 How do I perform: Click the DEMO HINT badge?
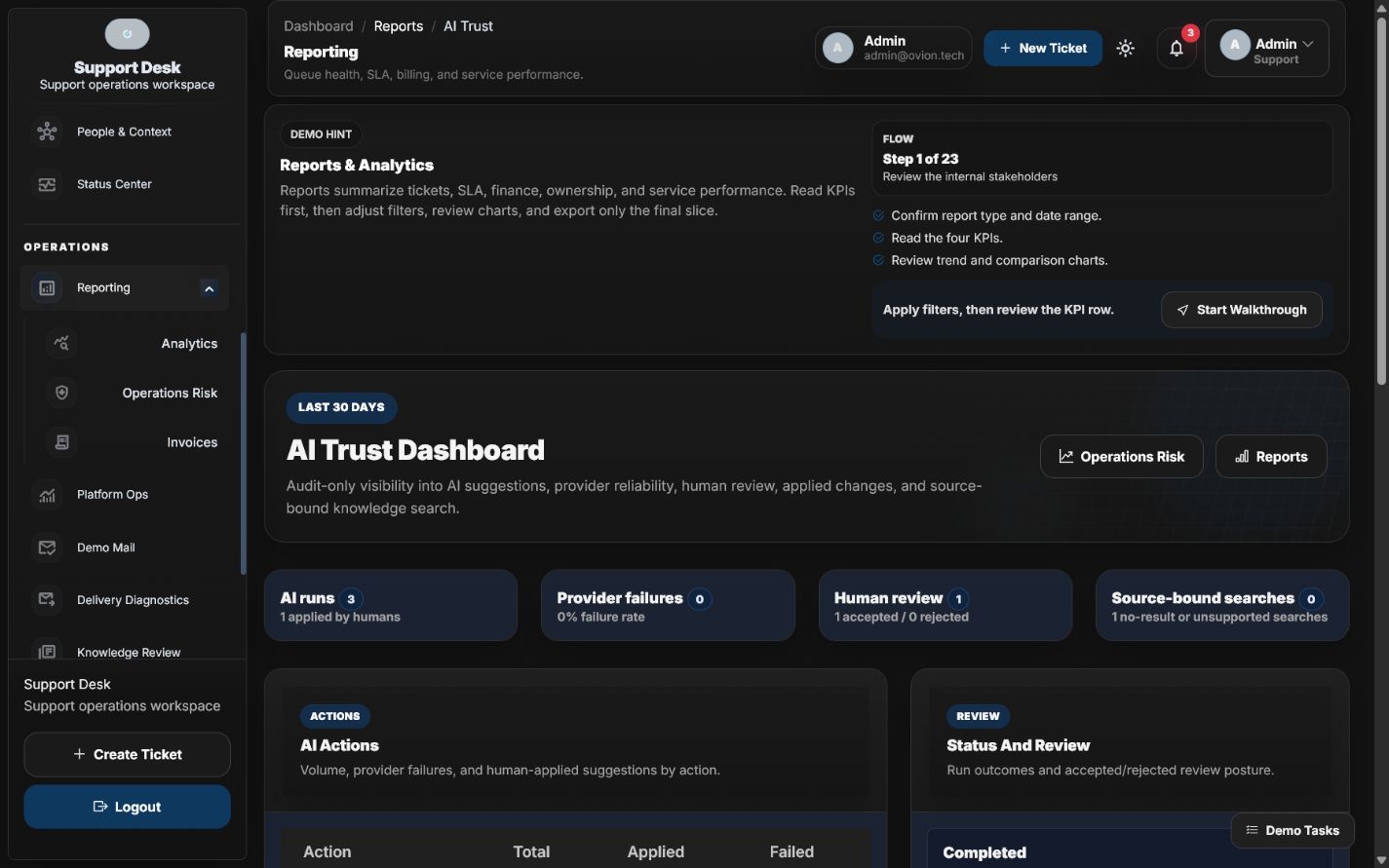click(321, 134)
